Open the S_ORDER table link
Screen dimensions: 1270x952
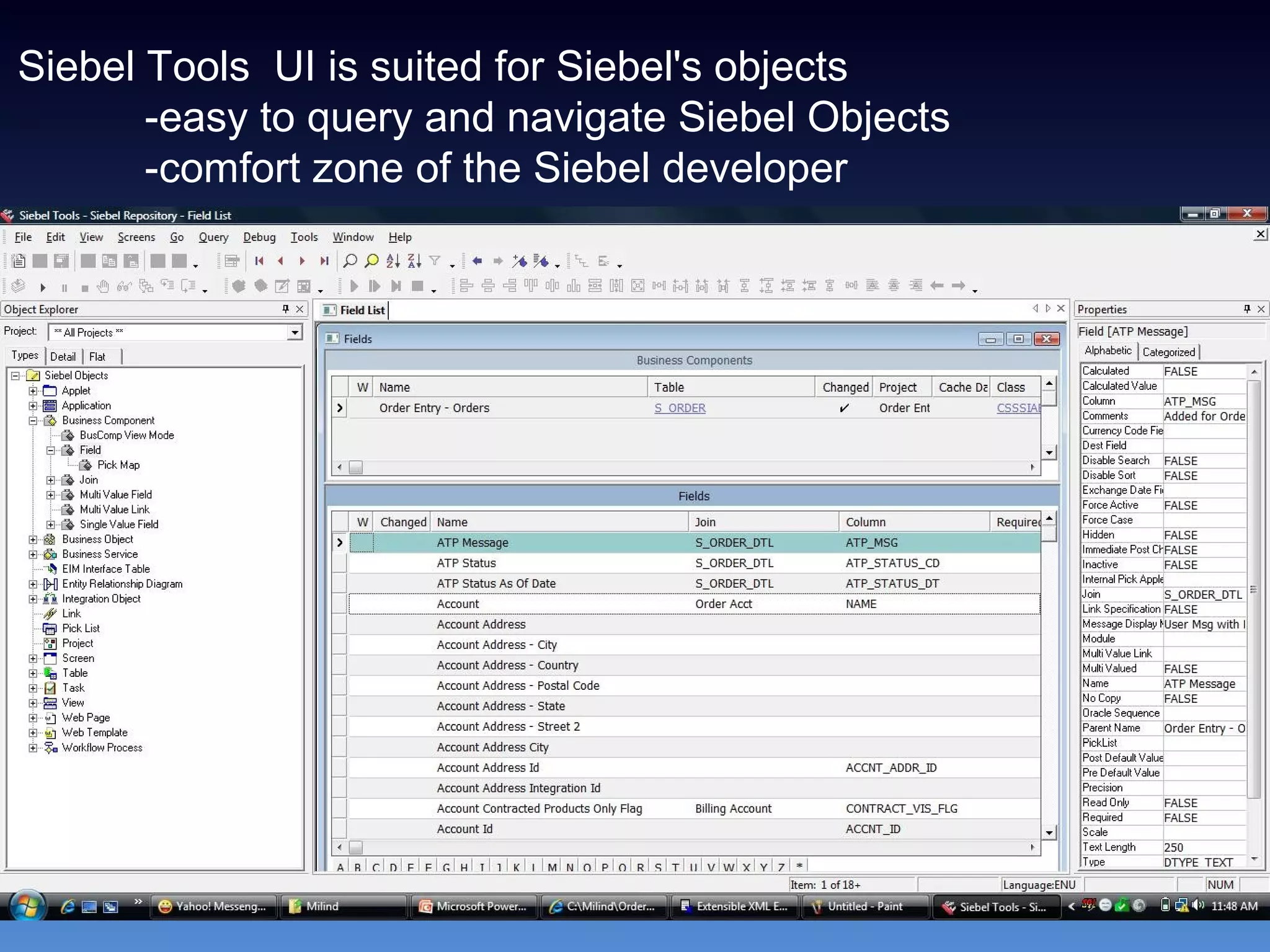point(680,408)
